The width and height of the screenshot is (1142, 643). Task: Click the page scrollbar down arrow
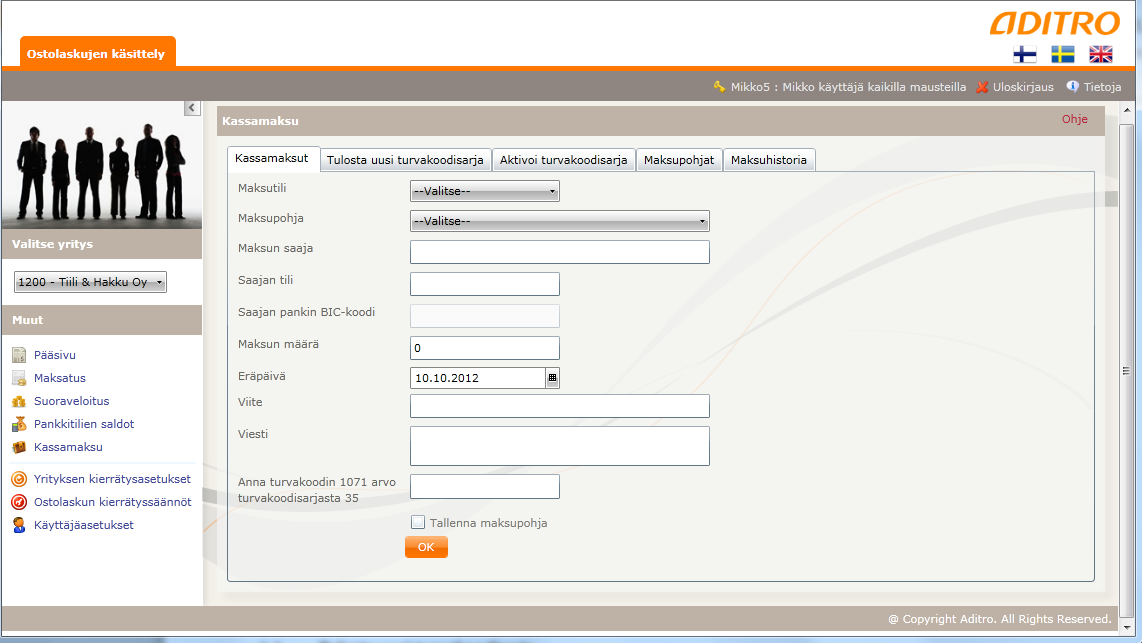[x=1127, y=627]
